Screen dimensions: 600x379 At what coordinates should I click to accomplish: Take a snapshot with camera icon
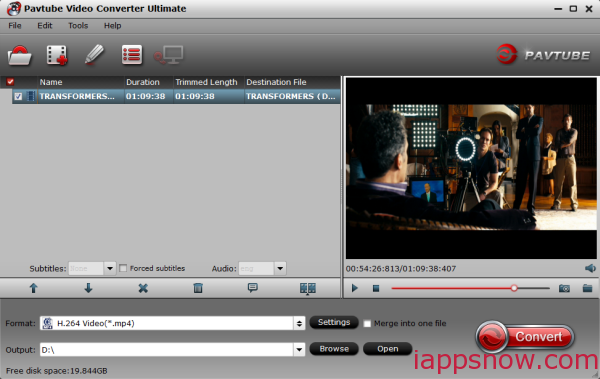click(564, 288)
